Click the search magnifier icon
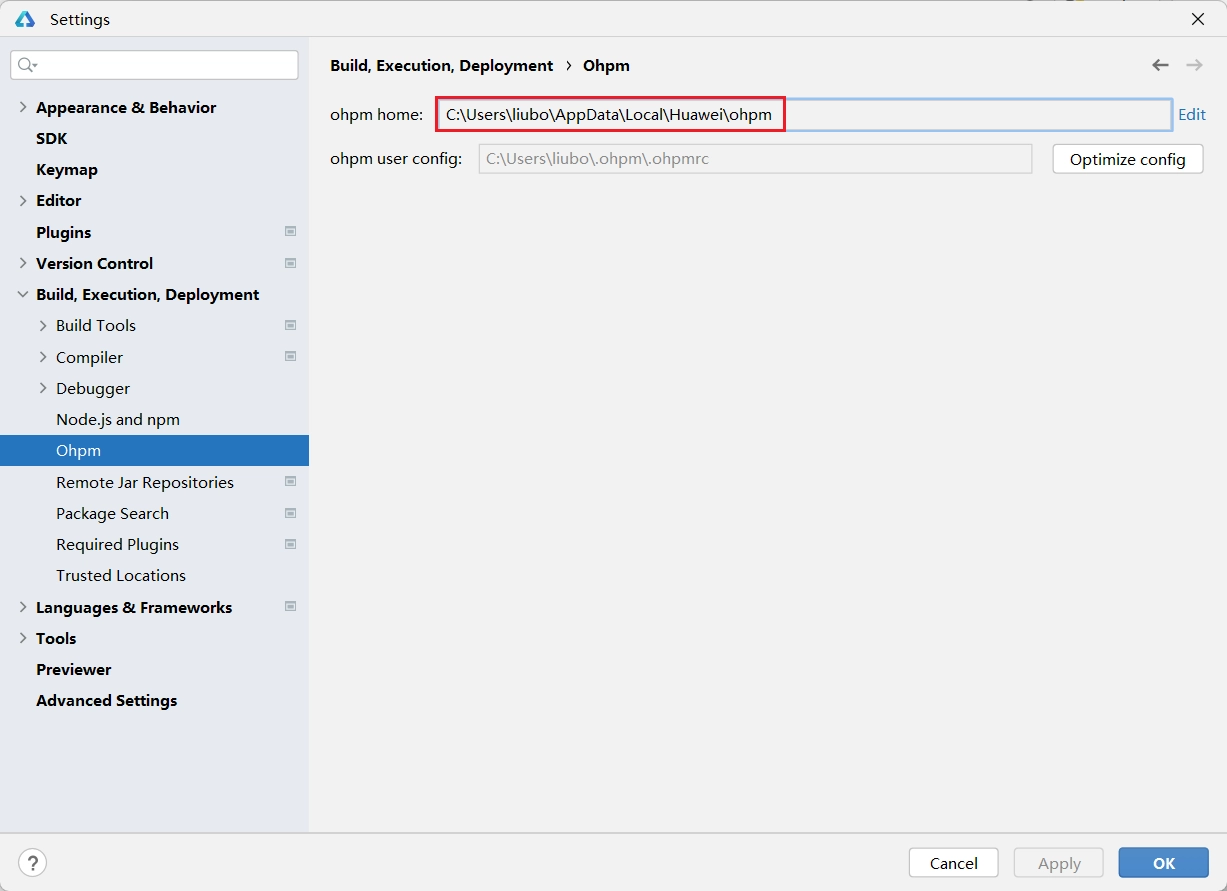 tap(26, 65)
